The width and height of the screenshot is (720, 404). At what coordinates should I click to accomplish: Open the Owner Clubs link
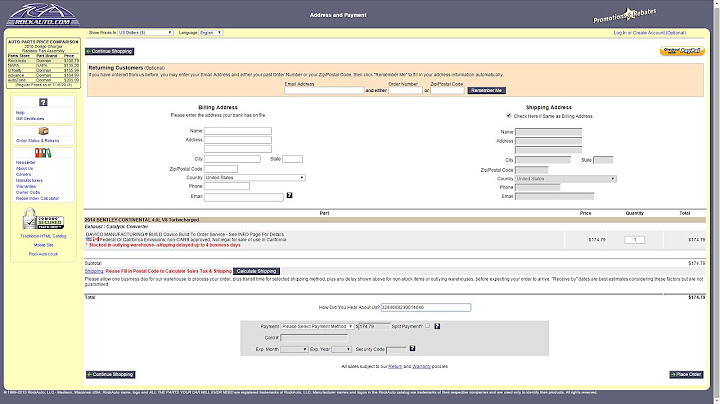[28, 192]
